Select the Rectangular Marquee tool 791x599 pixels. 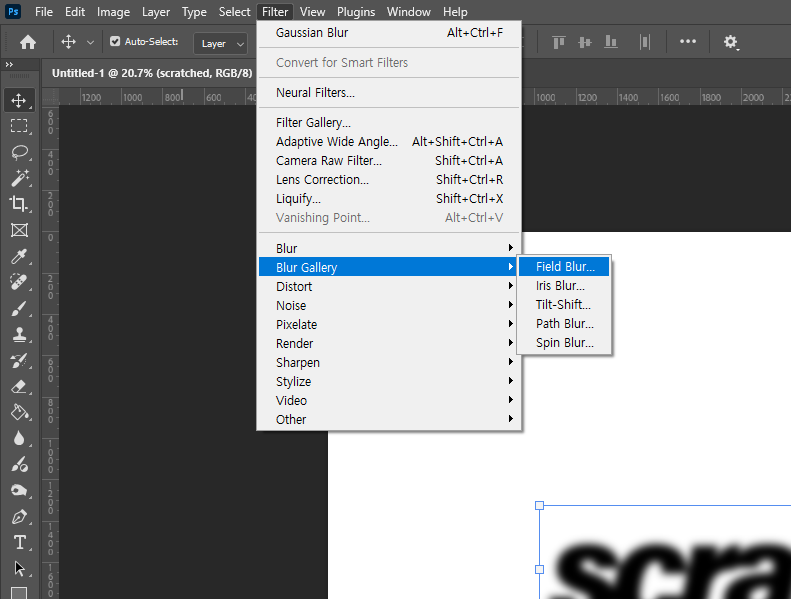pos(19,126)
